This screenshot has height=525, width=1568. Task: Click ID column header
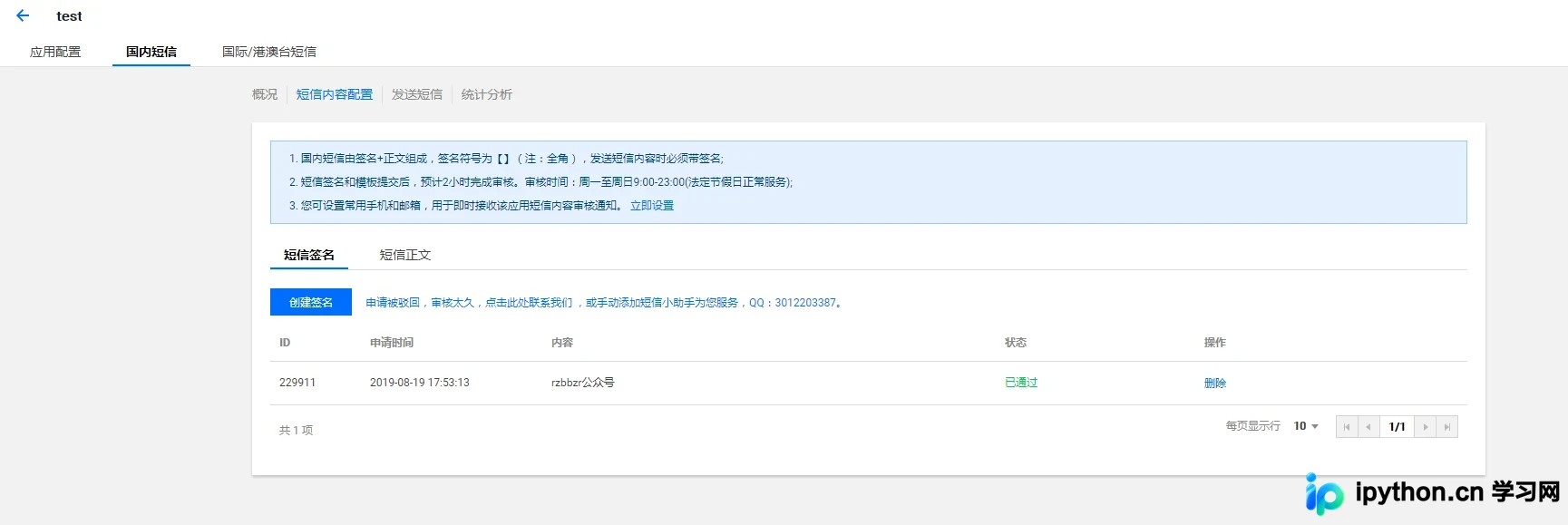[285, 343]
